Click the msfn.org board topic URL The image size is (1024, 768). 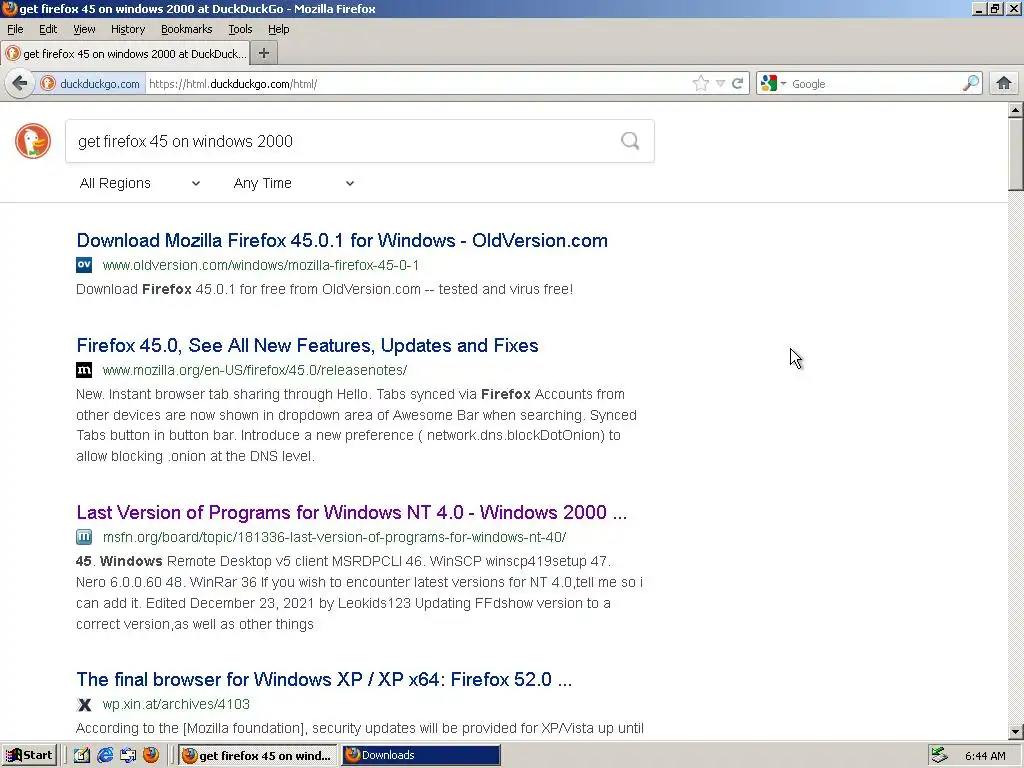coord(334,537)
